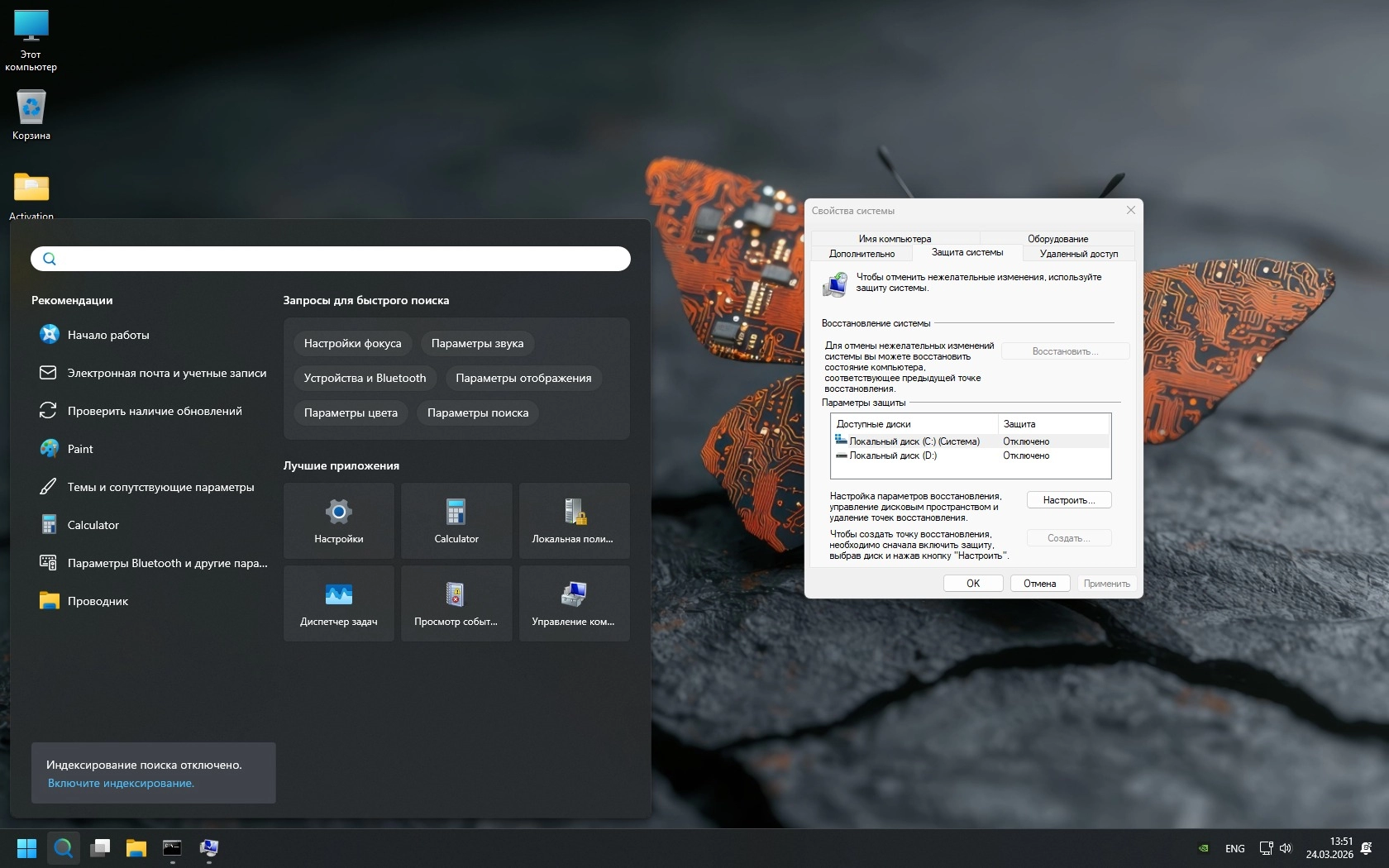The image size is (1389, 868).
Task: Select the 'Защита системы' tab
Action: coord(967,252)
